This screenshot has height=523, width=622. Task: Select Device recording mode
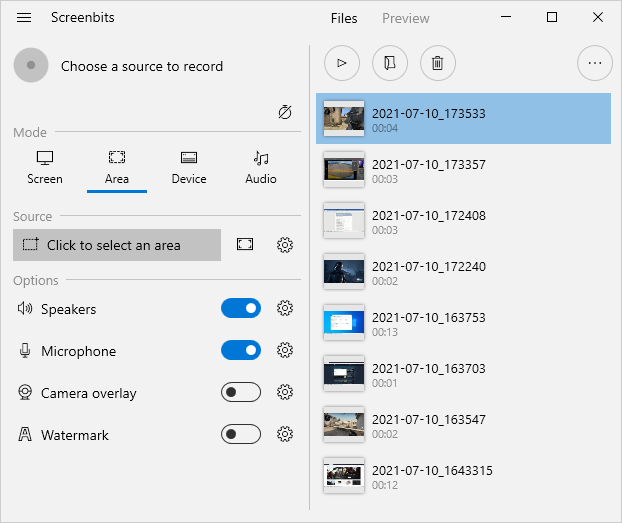[x=189, y=168]
